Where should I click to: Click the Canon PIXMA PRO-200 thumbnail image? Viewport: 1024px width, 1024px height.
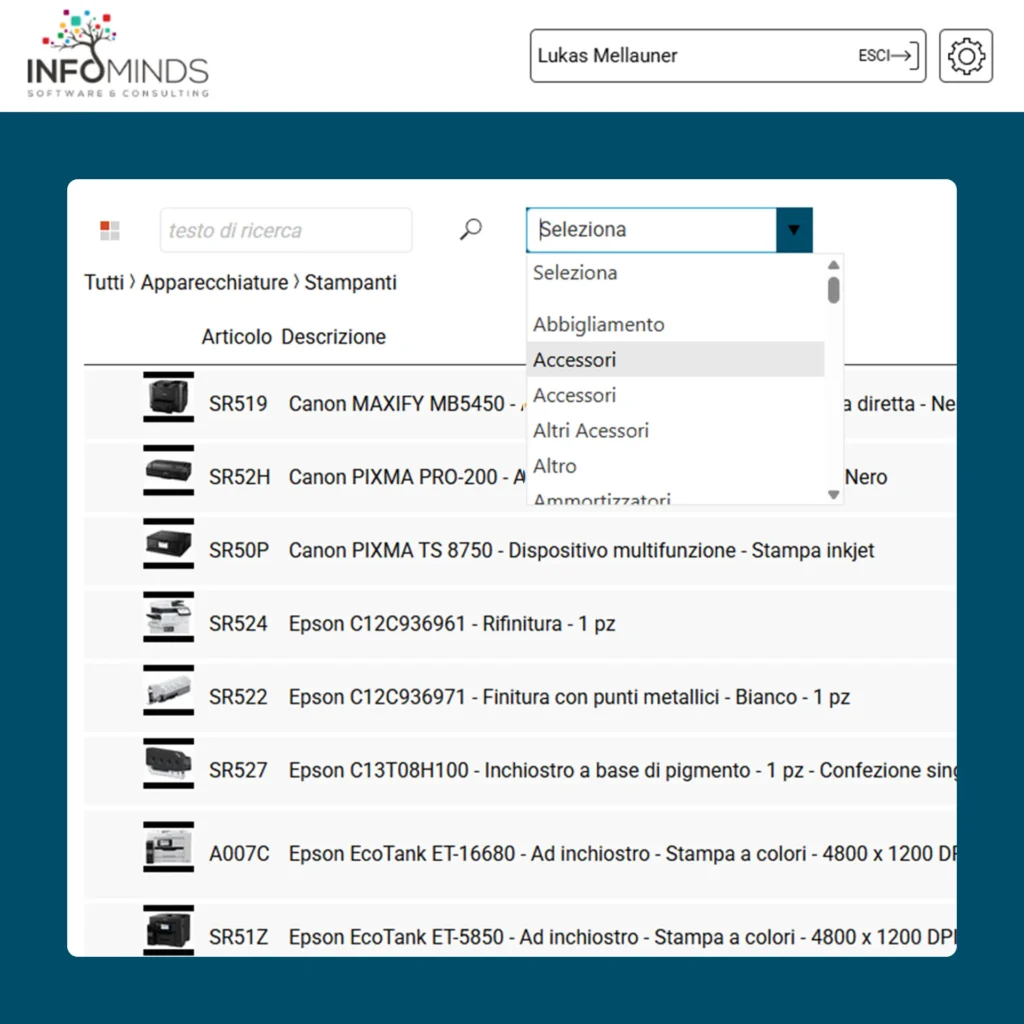[x=168, y=471]
